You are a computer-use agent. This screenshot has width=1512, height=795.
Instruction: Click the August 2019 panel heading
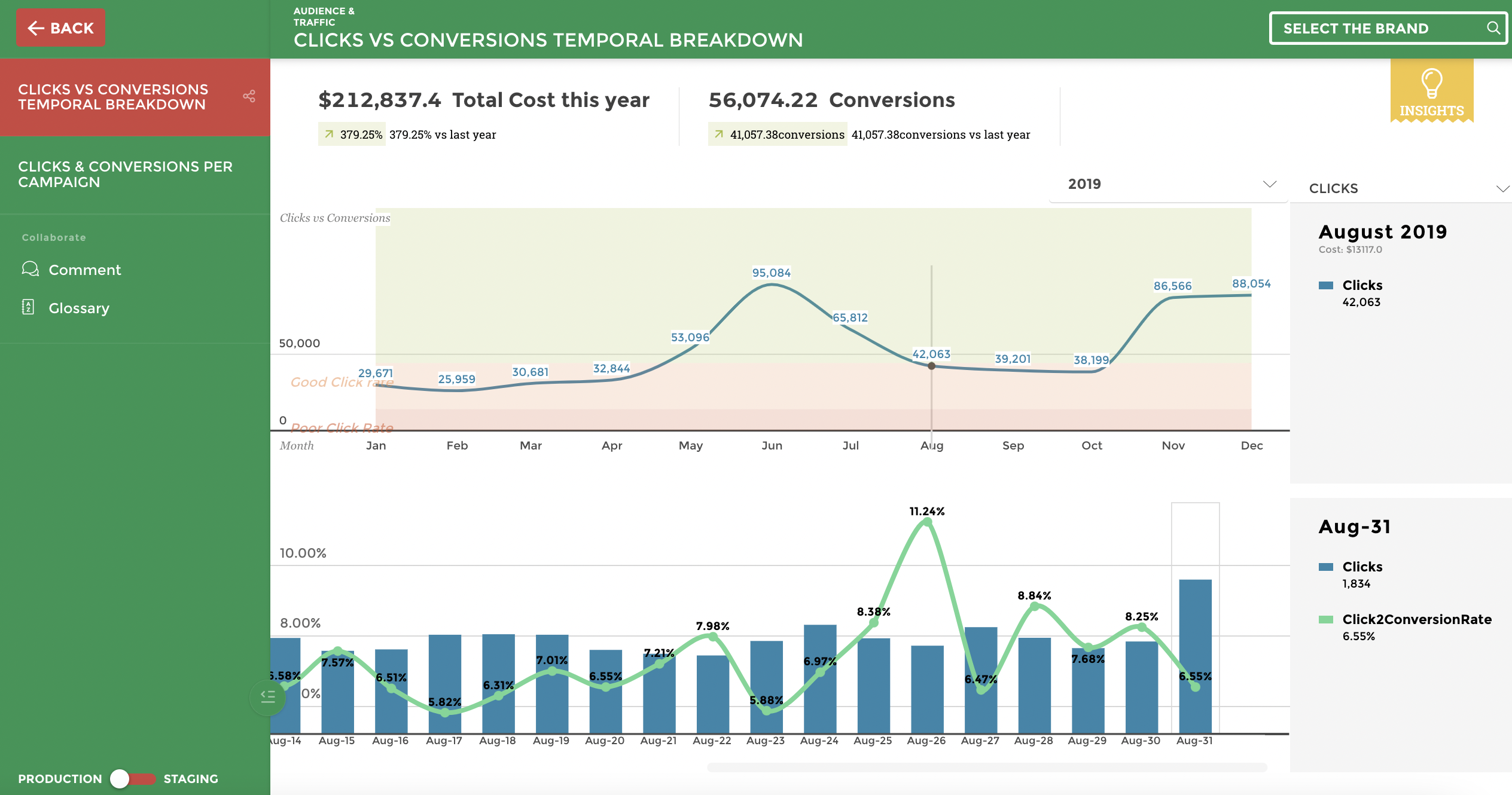point(1383,231)
